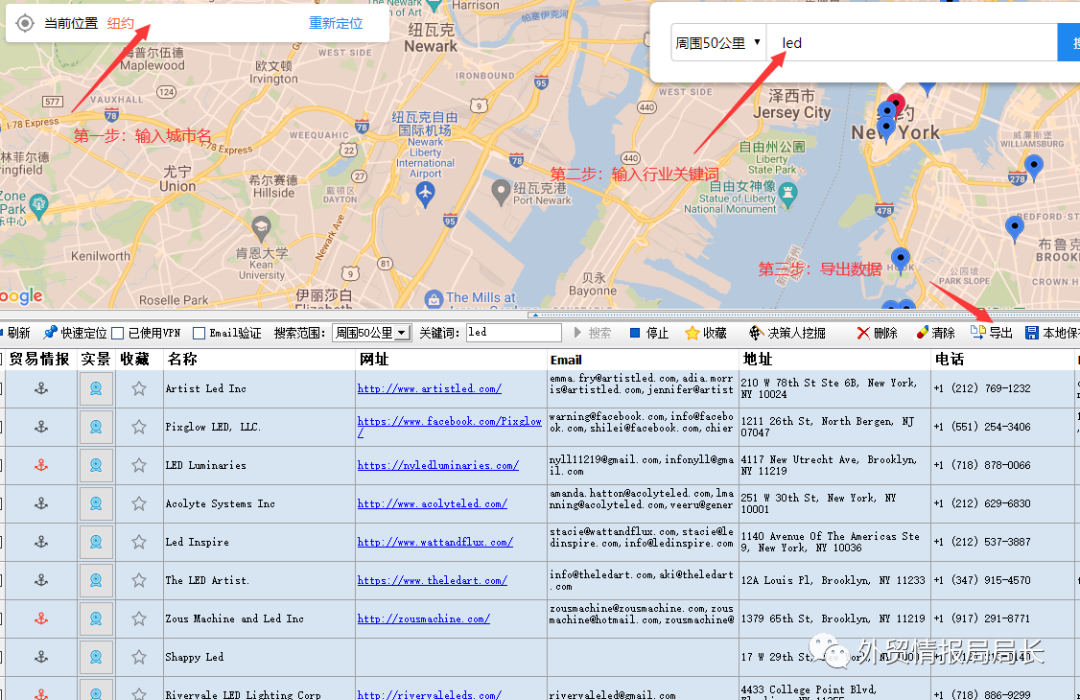This screenshot has height=700, width=1080.
Task: Open street view for Artist Led Inc
Action: (96, 389)
